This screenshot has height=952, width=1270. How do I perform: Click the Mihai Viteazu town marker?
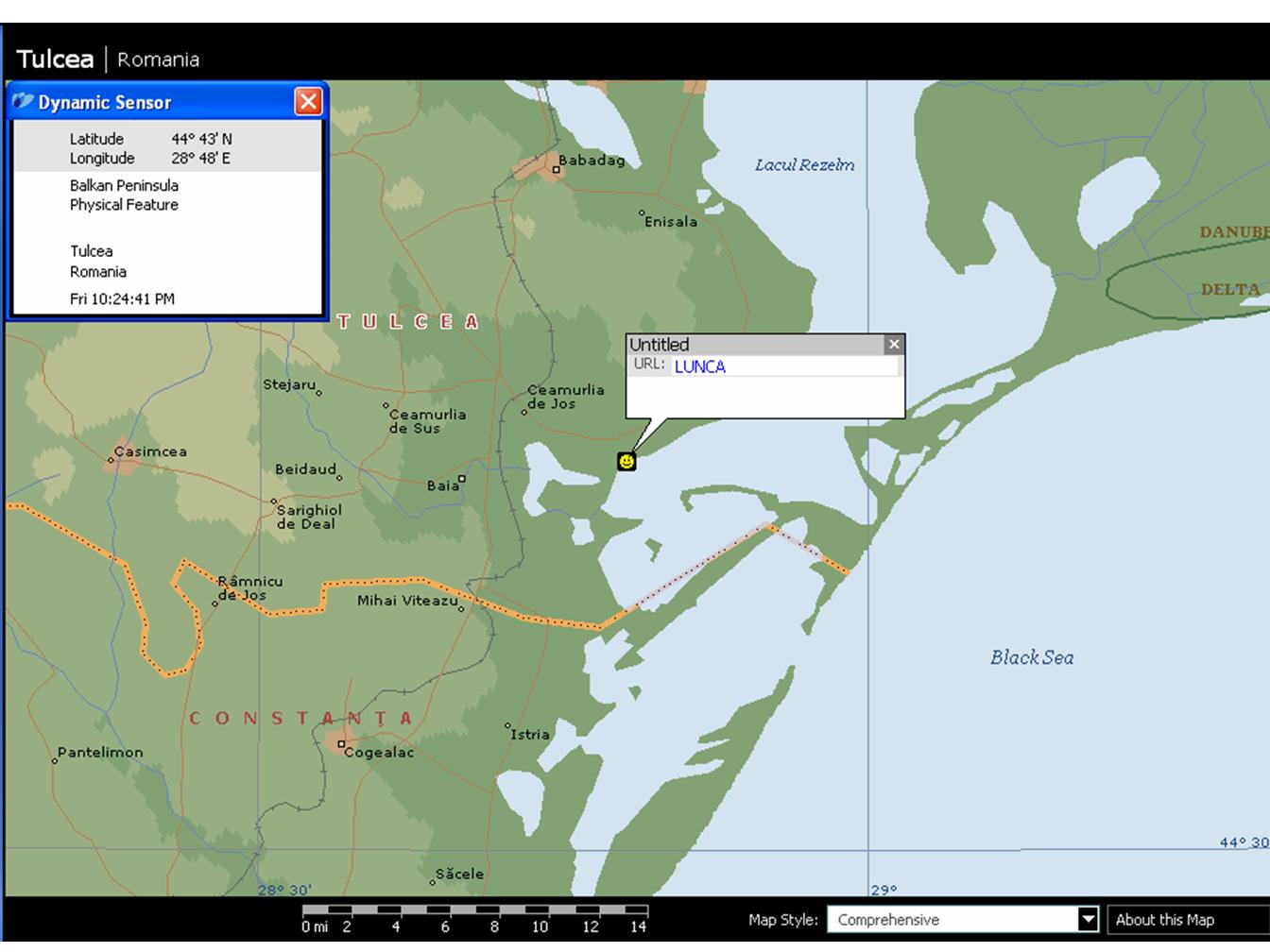pyautogui.click(x=461, y=608)
